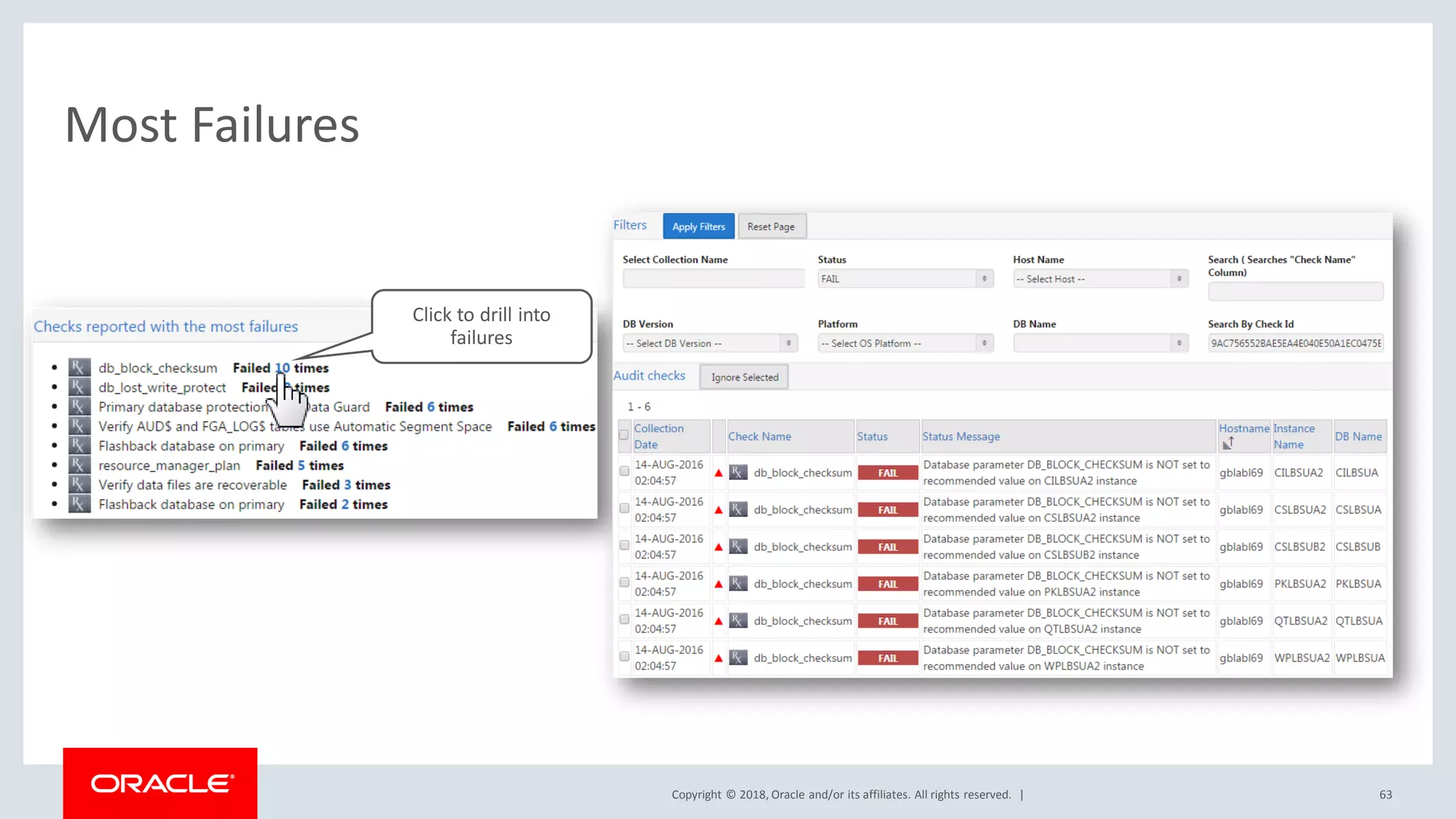The image size is (1456, 819).
Task: Tick the checkbox for the CILBSUA2 row
Action: [624, 471]
